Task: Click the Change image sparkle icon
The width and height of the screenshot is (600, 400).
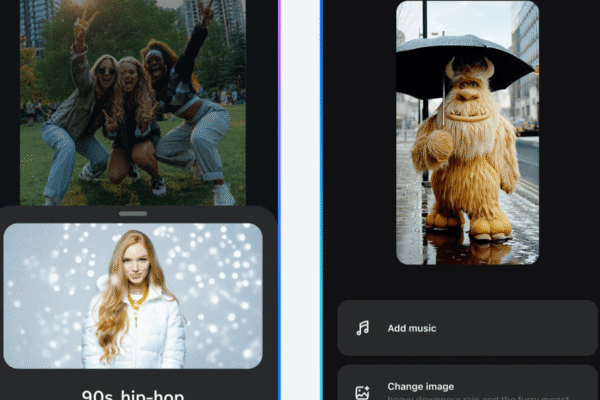Action: [363, 392]
